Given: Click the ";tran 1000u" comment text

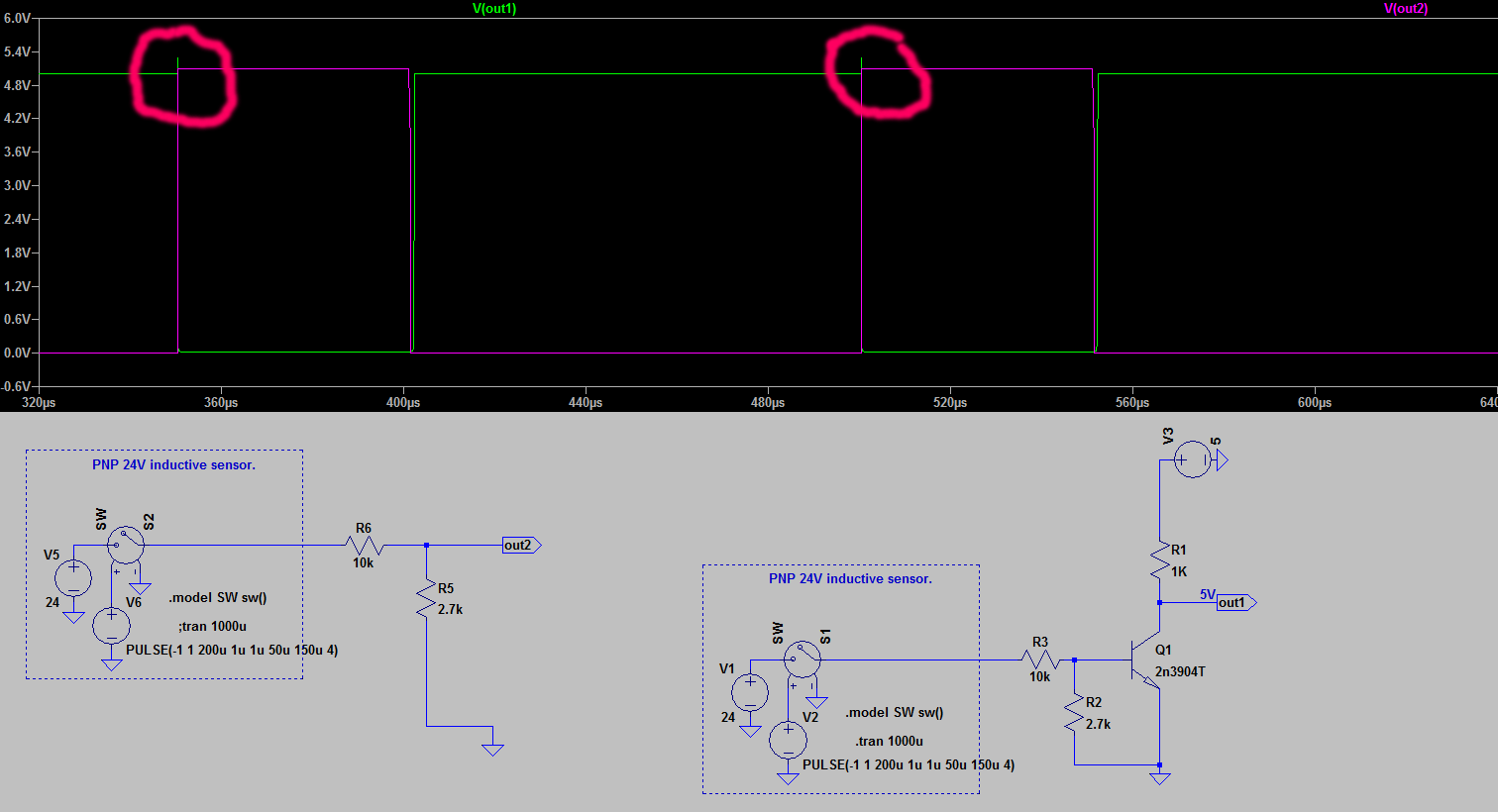Looking at the screenshot, I should (x=212, y=626).
